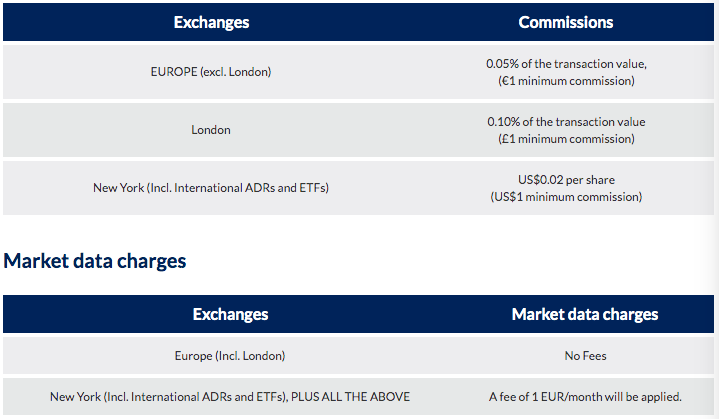The height and width of the screenshot is (419, 719).
Task: Click the US$0.02 per share text
Action: [x=566, y=180]
